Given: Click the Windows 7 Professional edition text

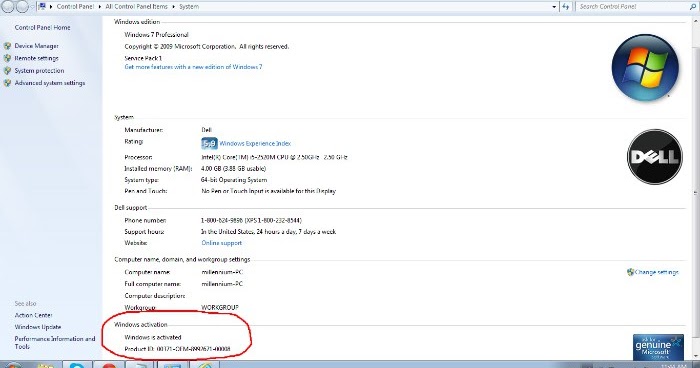Looking at the screenshot, I should coord(156,35).
